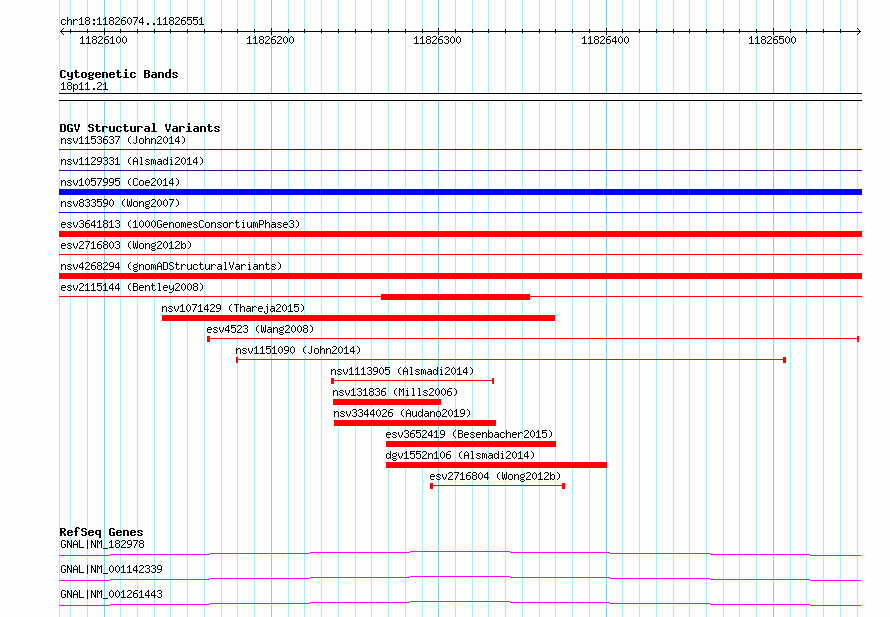The width and height of the screenshot is (890, 617).
Task: Click the GNAL|NM_182978 gene label
Action: (102, 544)
